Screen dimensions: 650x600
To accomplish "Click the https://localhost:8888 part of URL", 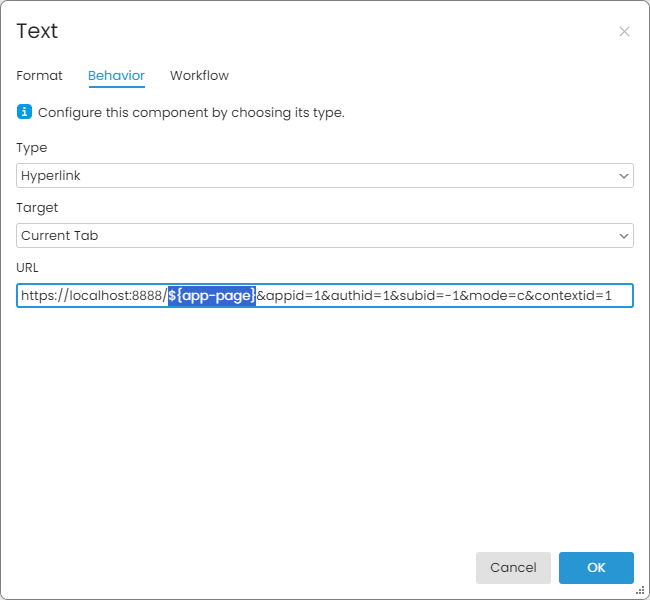I will (92, 296).
